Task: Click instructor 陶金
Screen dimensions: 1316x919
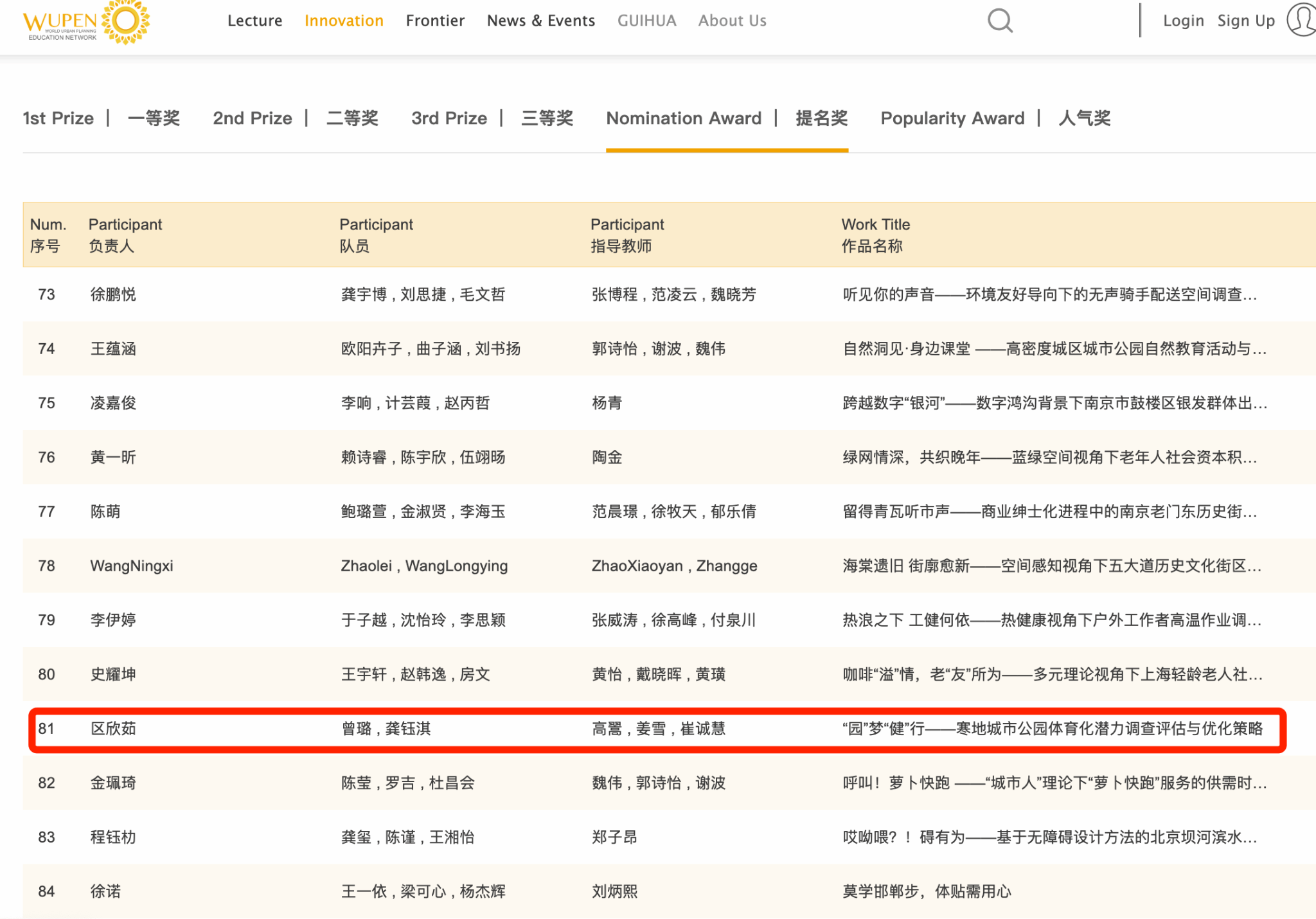Action: coord(607,458)
